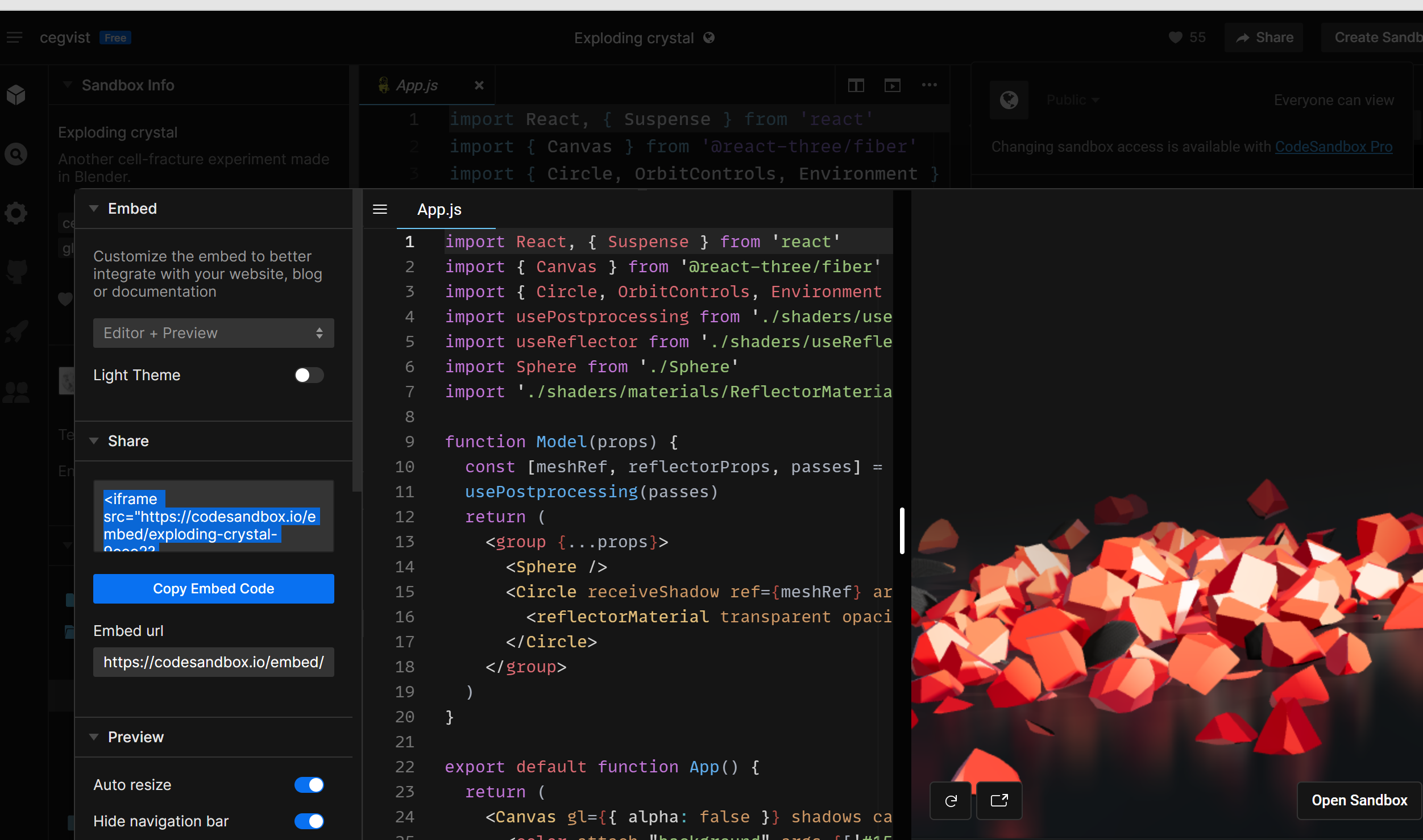Refresh the embed preview
The height and width of the screenshot is (840, 1423).
(951, 801)
